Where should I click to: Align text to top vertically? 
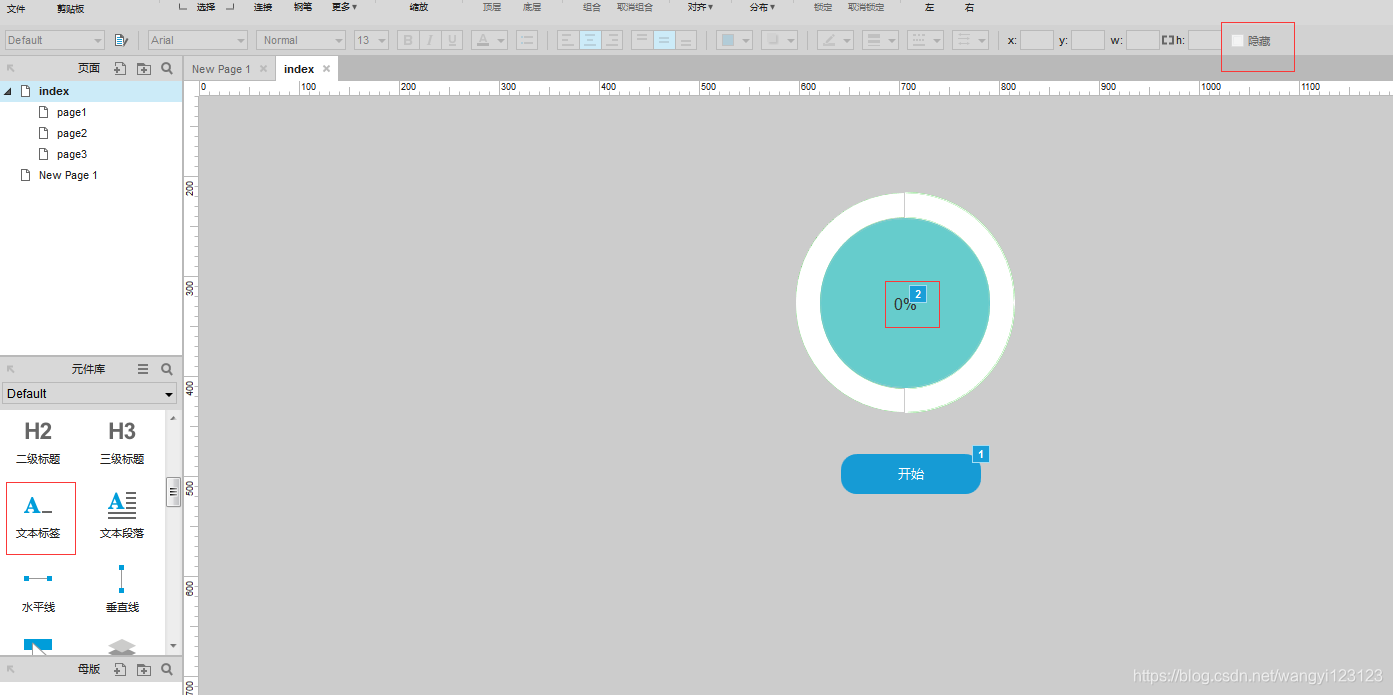coord(642,40)
